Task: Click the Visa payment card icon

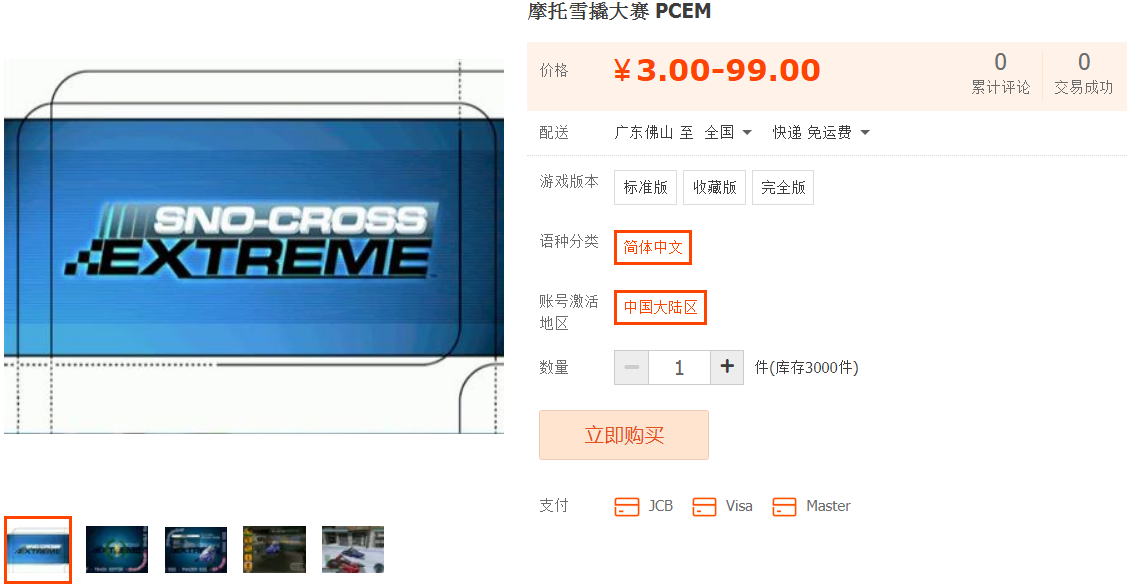Action: coord(704,507)
